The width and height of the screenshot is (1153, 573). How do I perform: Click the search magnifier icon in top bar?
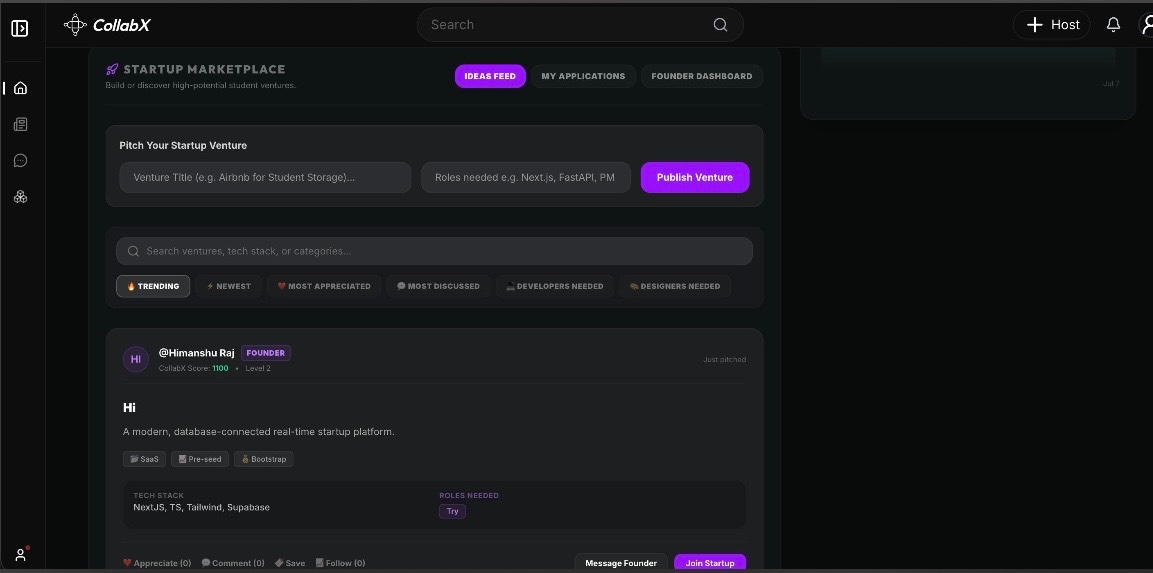(x=720, y=25)
